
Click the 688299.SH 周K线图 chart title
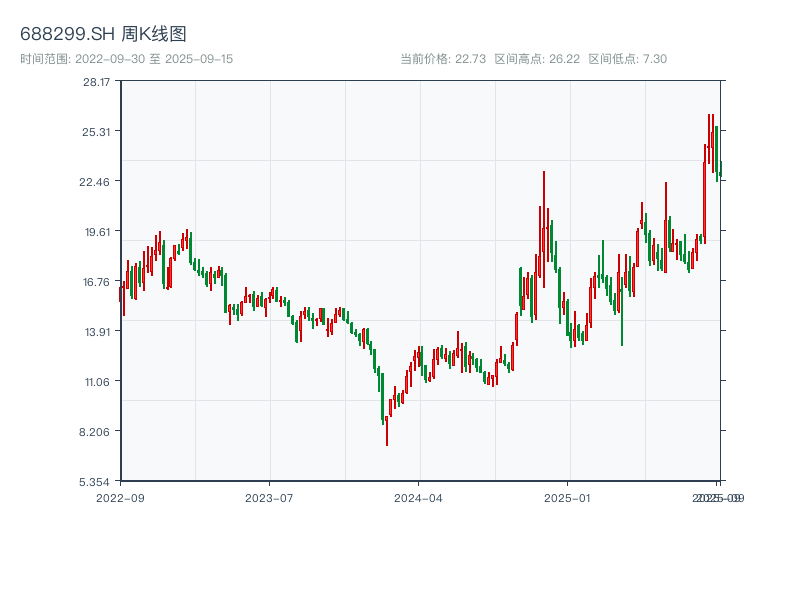[103, 35]
